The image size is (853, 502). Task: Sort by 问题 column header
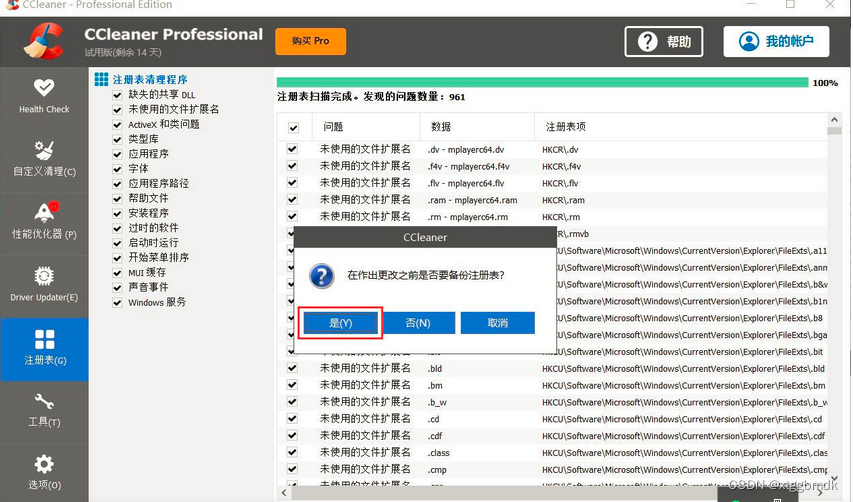coord(366,127)
